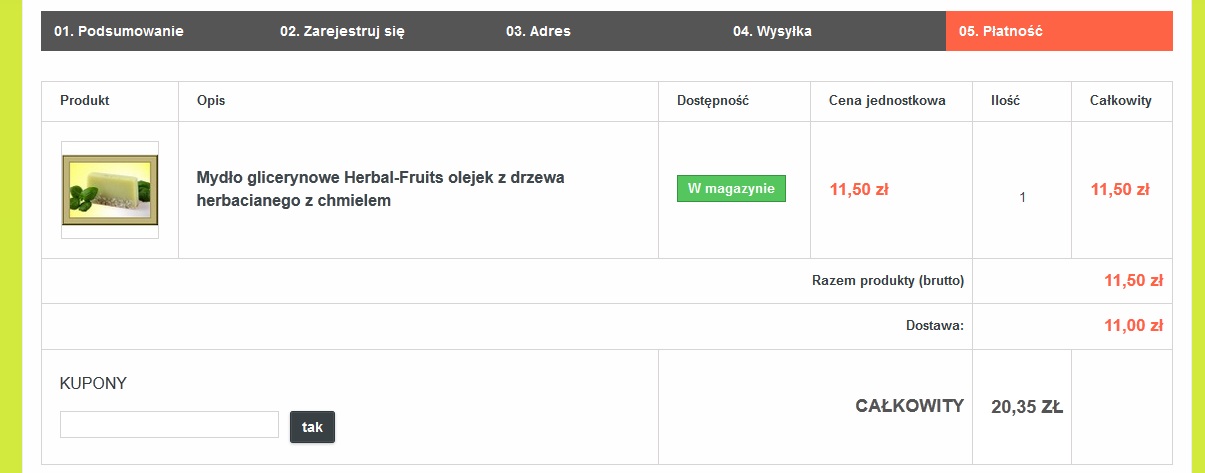Click the Dostępność column header
The height and width of the screenshot is (473, 1205).
(713, 101)
